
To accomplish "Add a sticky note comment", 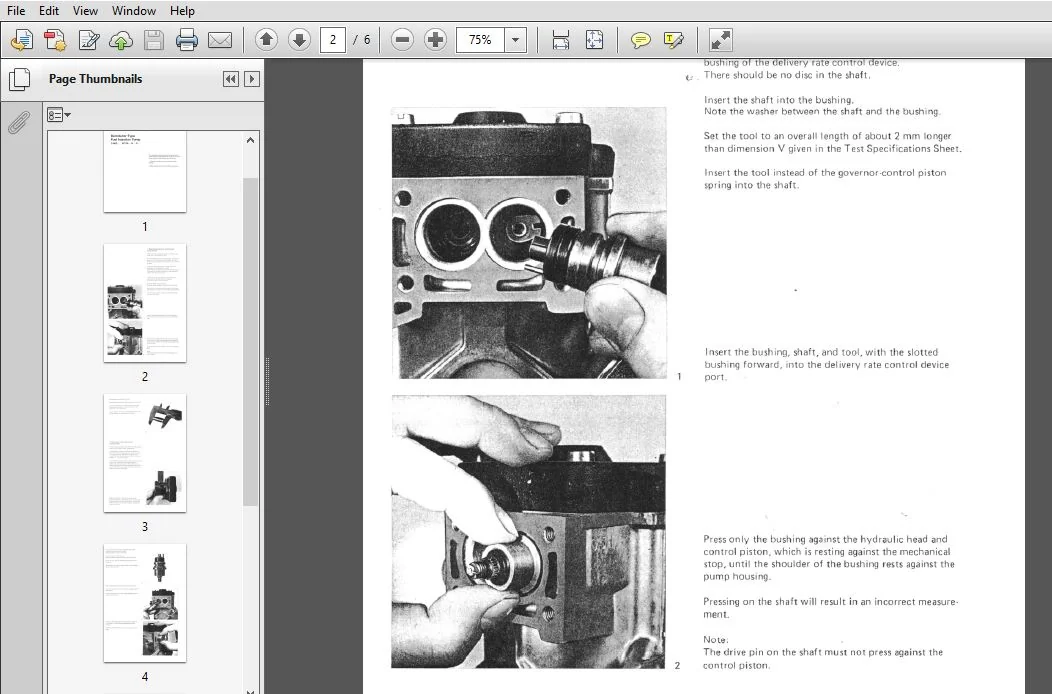I will tap(641, 40).
